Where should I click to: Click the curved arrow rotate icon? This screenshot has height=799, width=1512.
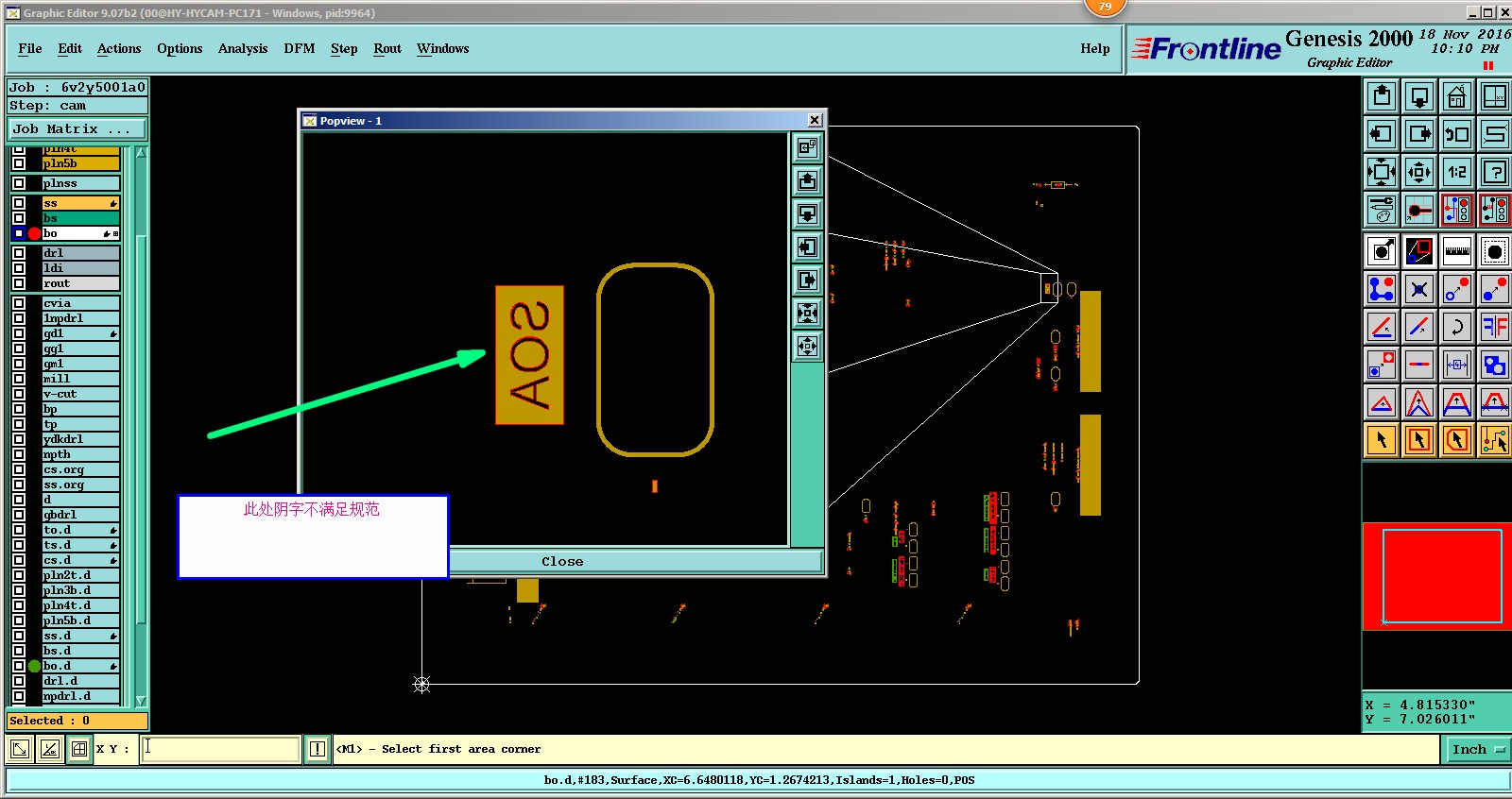pyautogui.click(x=1457, y=327)
